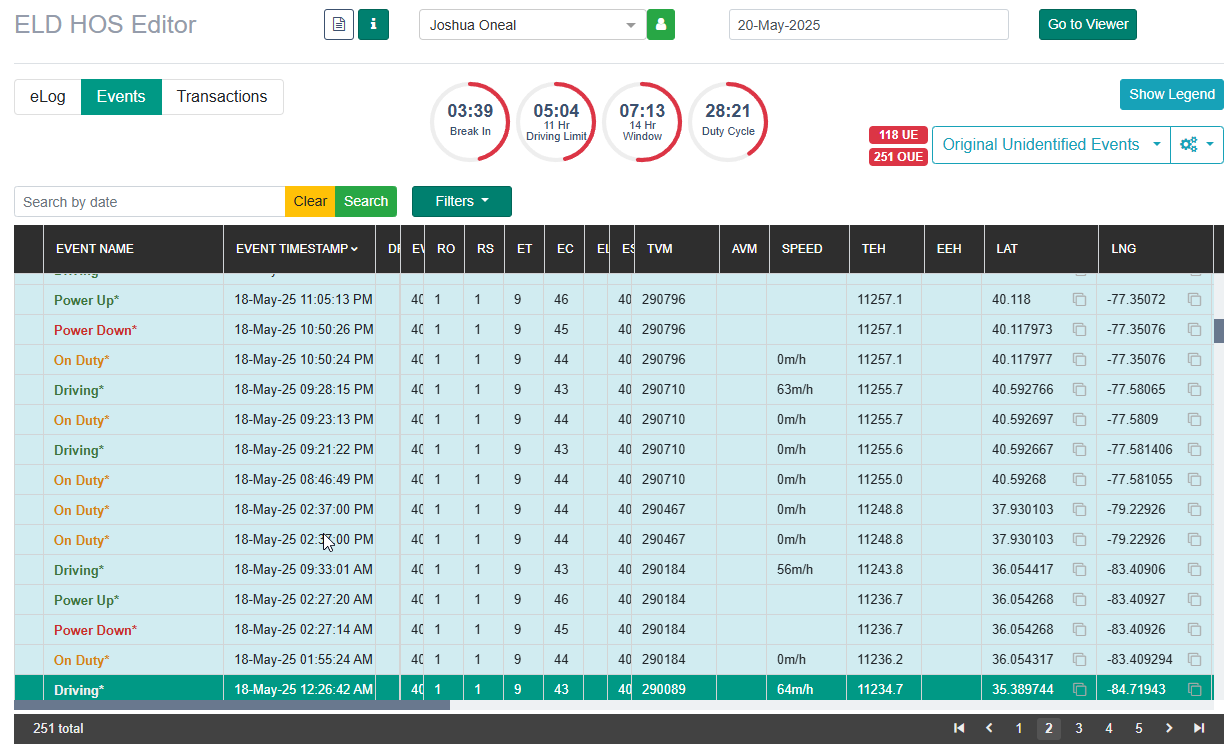Copy latitude 40.118 in Power Up row
The image size is (1226, 755).
(1079, 300)
